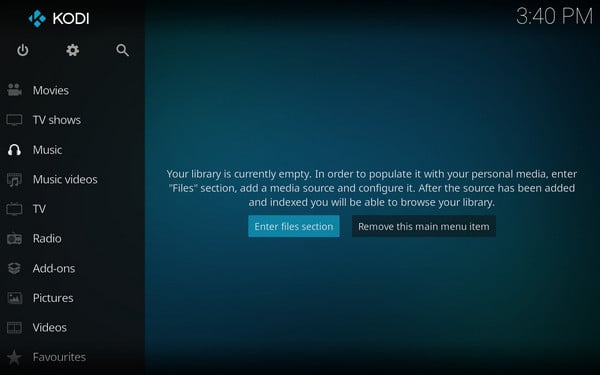Click the Music videos note icon
This screenshot has width=600, height=375.
click(15, 179)
